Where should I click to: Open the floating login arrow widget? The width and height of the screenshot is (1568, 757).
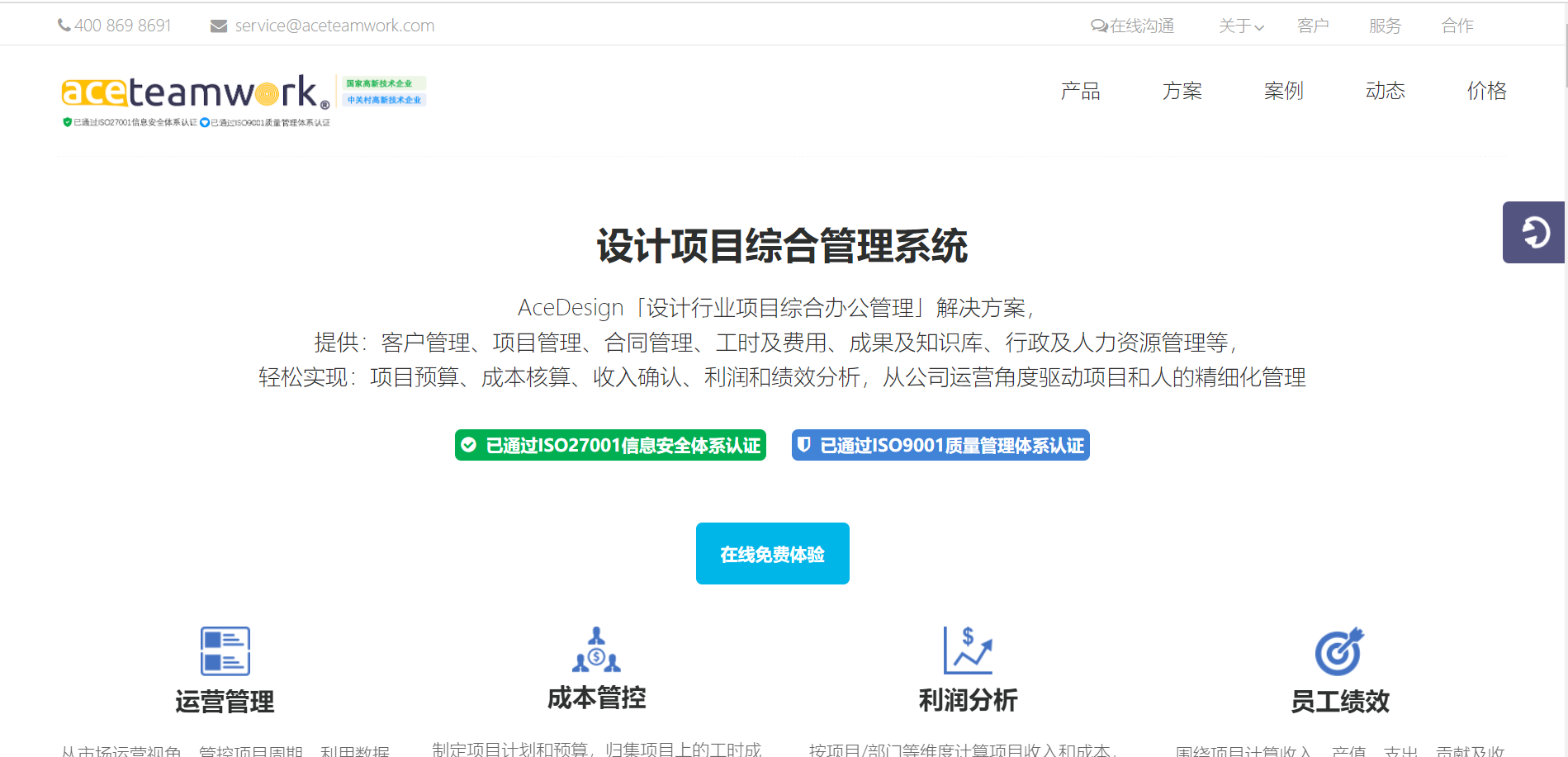coord(1534,232)
